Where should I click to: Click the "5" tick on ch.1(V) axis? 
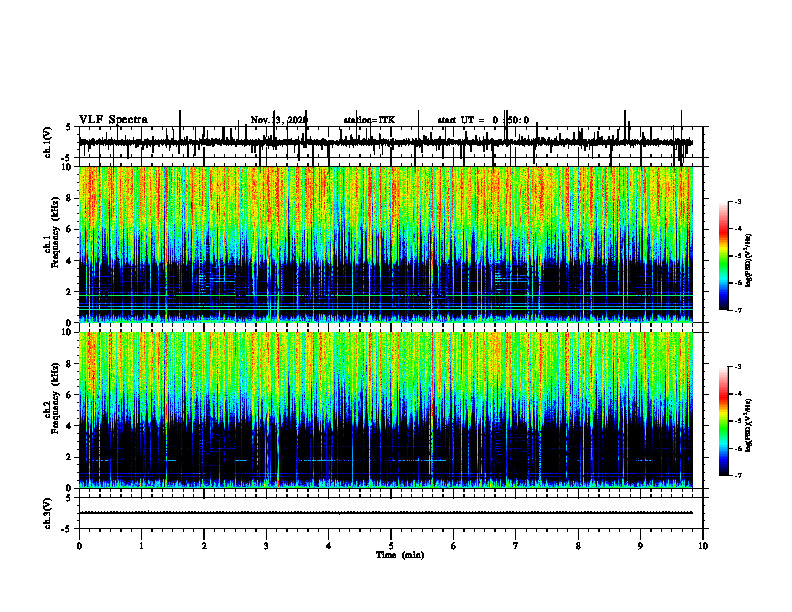pyautogui.click(x=69, y=128)
